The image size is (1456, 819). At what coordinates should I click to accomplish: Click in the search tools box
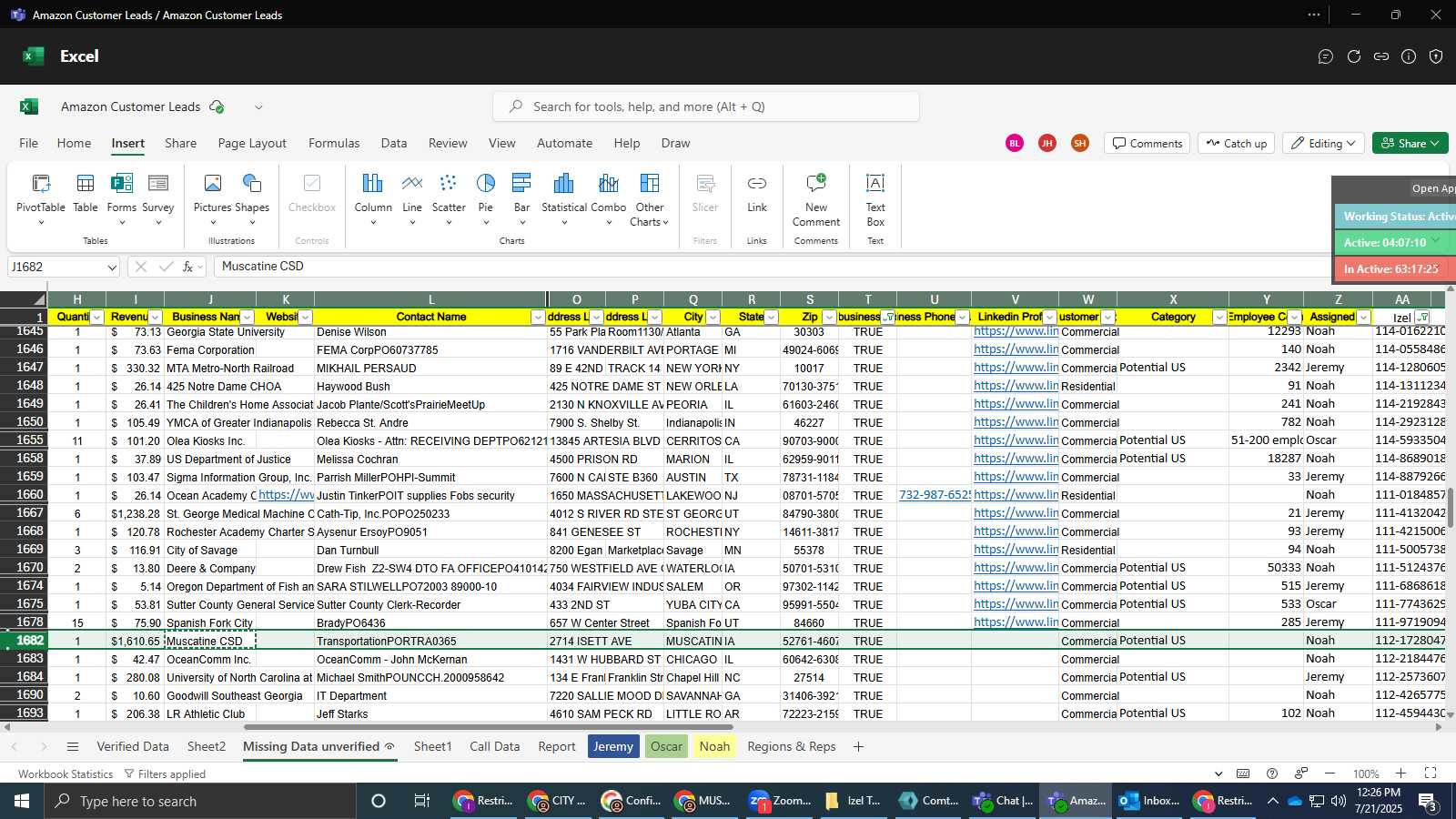point(706,106)
